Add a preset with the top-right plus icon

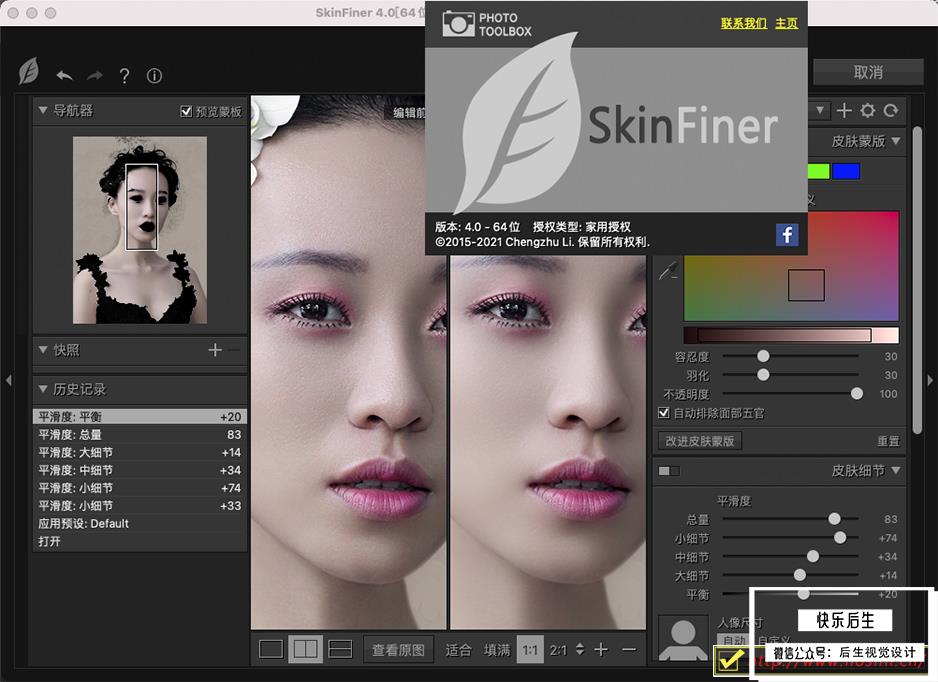(844, 110)
